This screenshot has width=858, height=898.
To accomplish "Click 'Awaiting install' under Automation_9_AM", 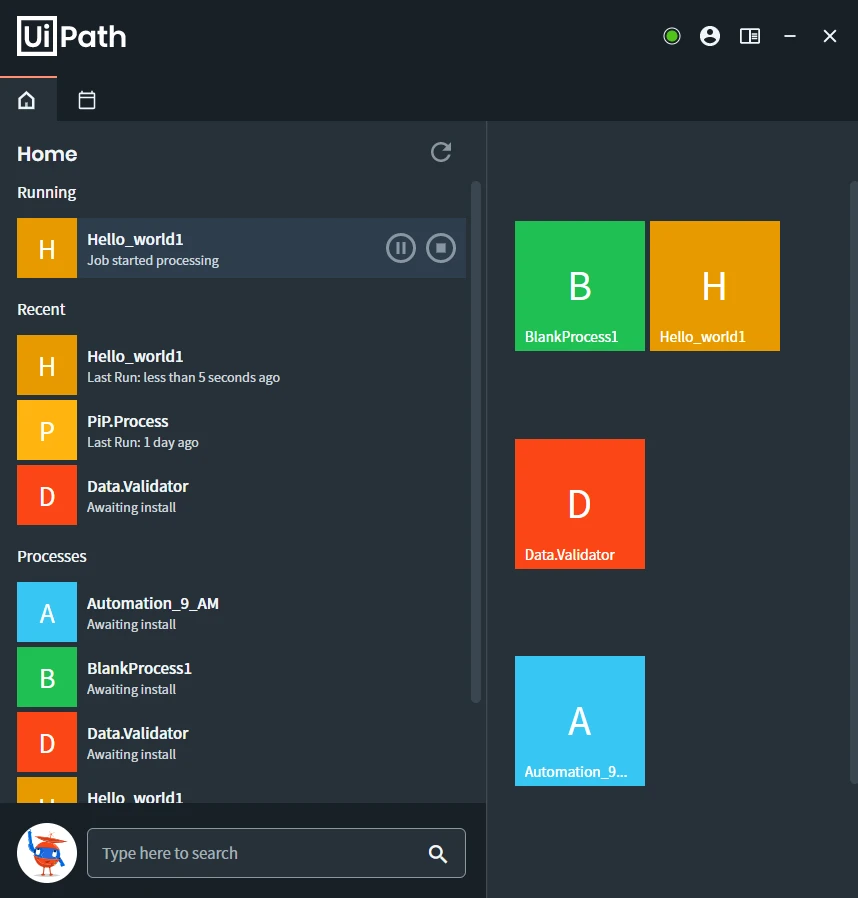I will click(x=131, y=624).
